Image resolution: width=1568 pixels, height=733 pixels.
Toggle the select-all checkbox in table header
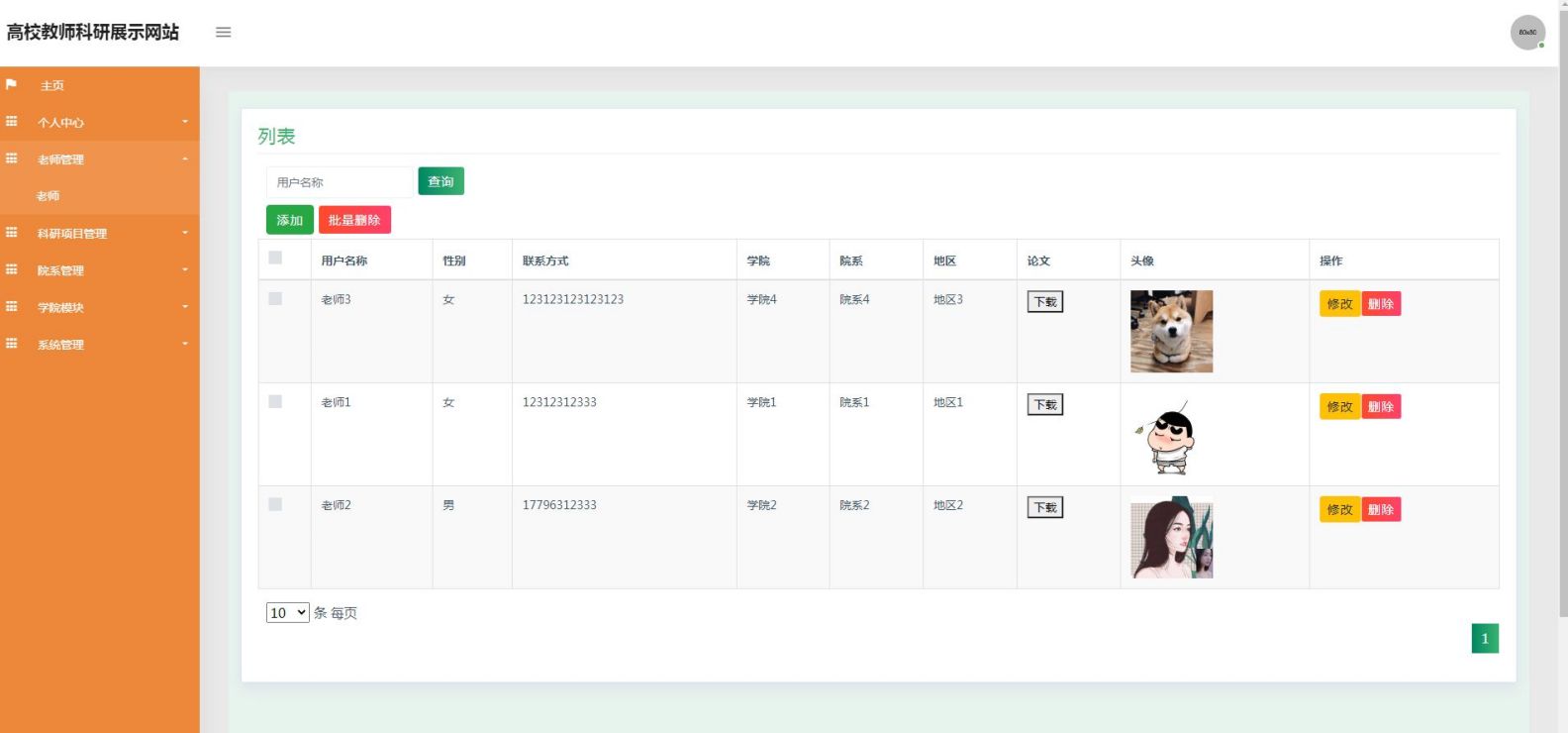(x=275, y=258)
